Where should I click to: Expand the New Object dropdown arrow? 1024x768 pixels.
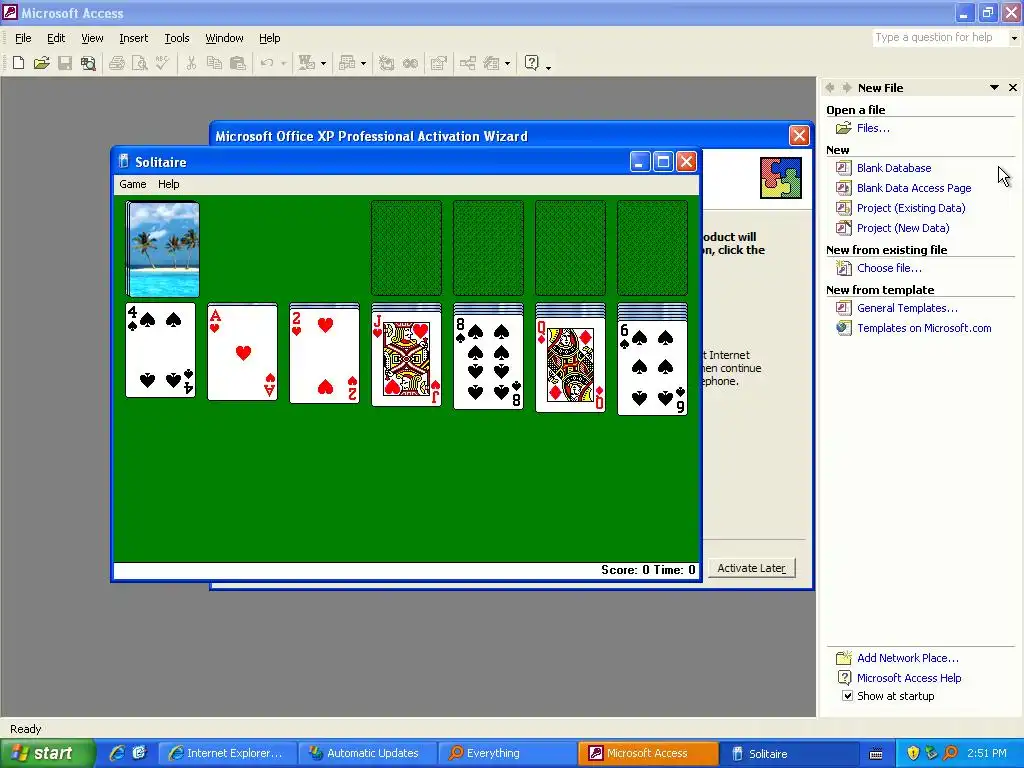[x=507, y=63]
